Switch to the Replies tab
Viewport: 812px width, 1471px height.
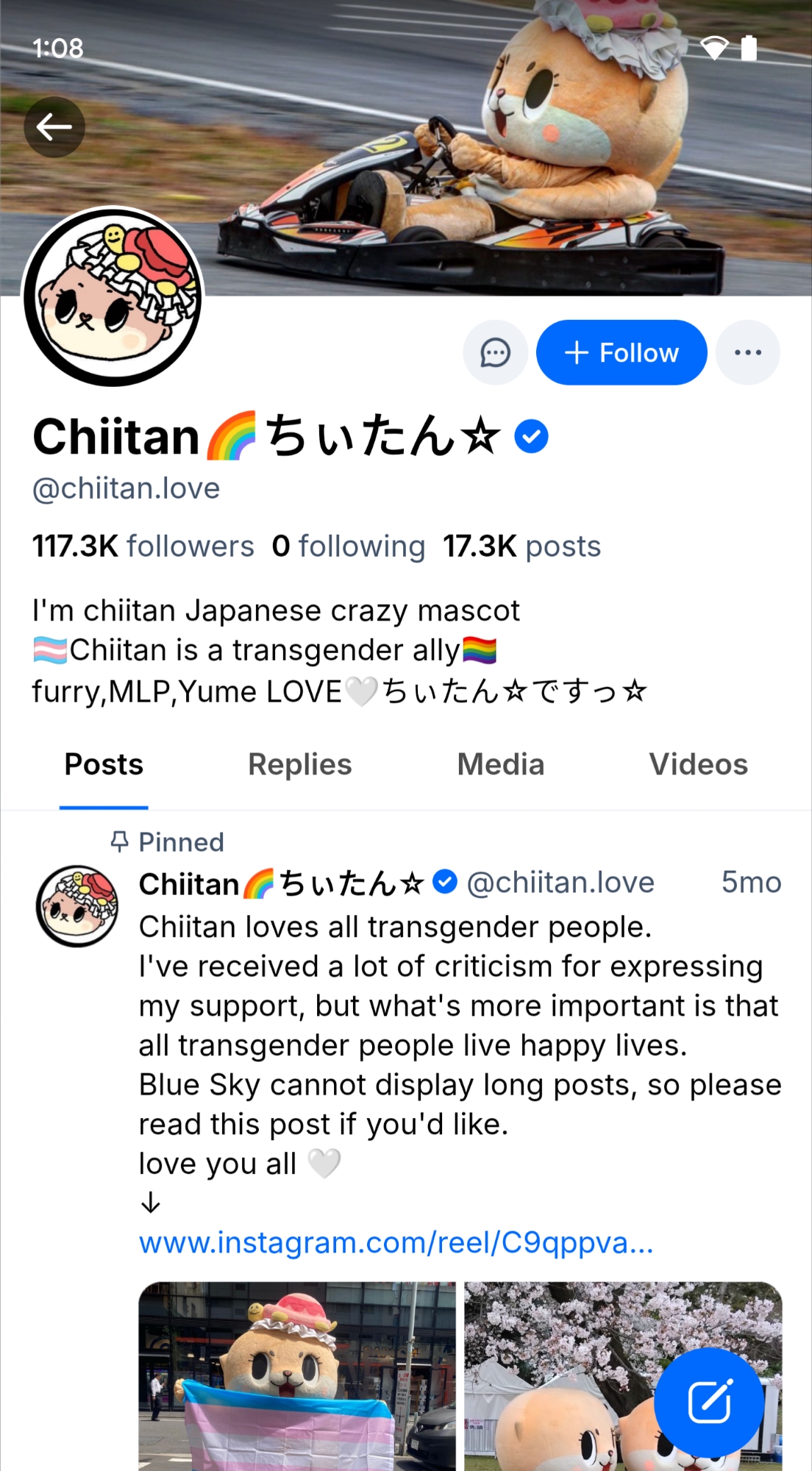[x=299, y=765]
